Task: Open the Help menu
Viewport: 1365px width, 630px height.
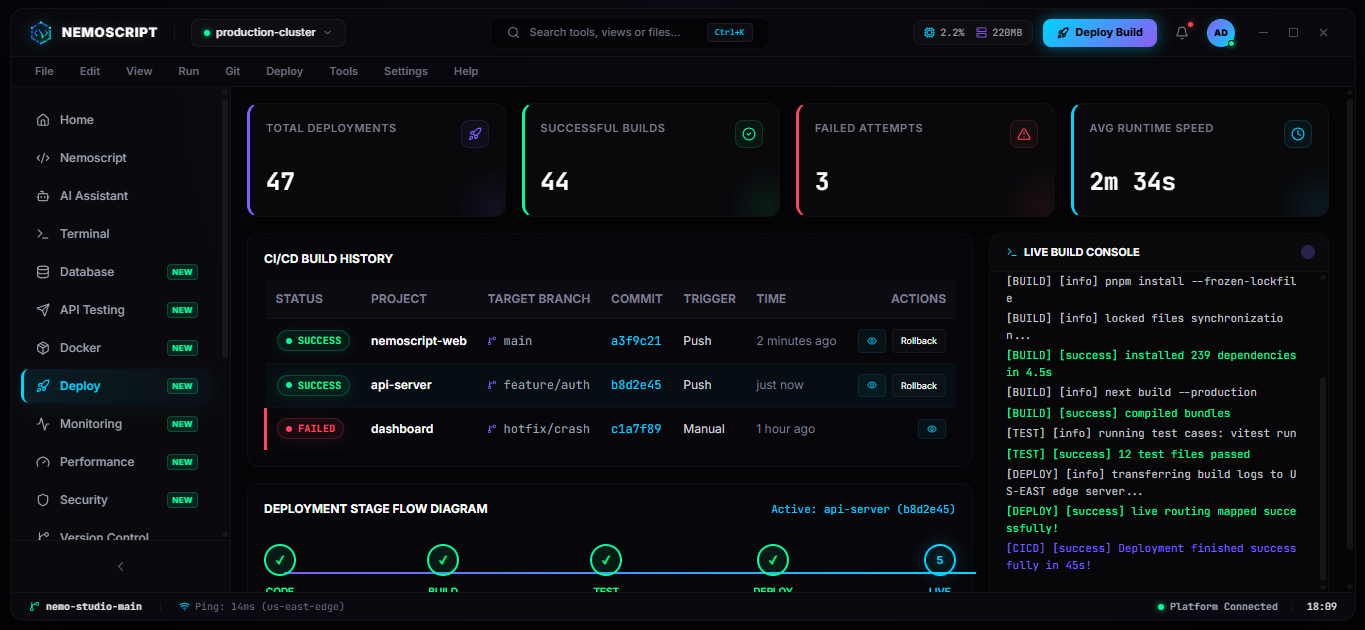Action: 466,72
